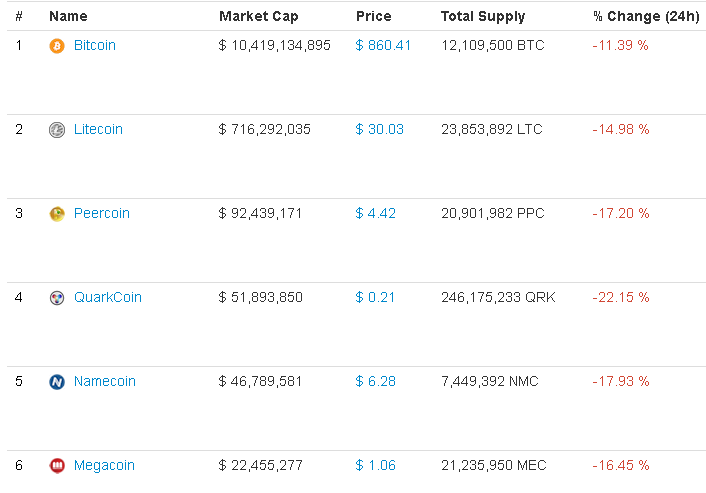Click Namecoin price $ 6.28
706x493 pixels.
376,382
